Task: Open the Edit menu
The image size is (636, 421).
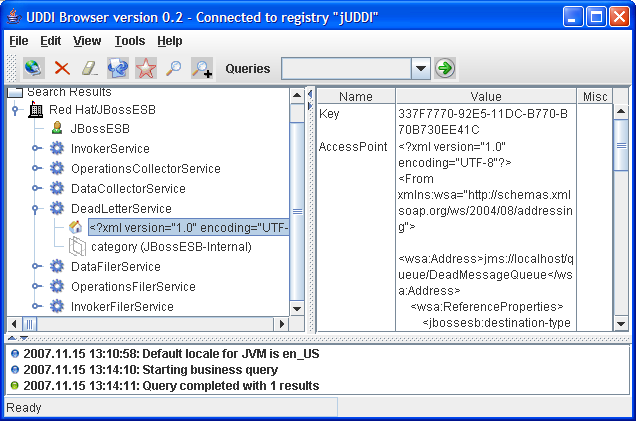Action: click(x=51, y=41)
